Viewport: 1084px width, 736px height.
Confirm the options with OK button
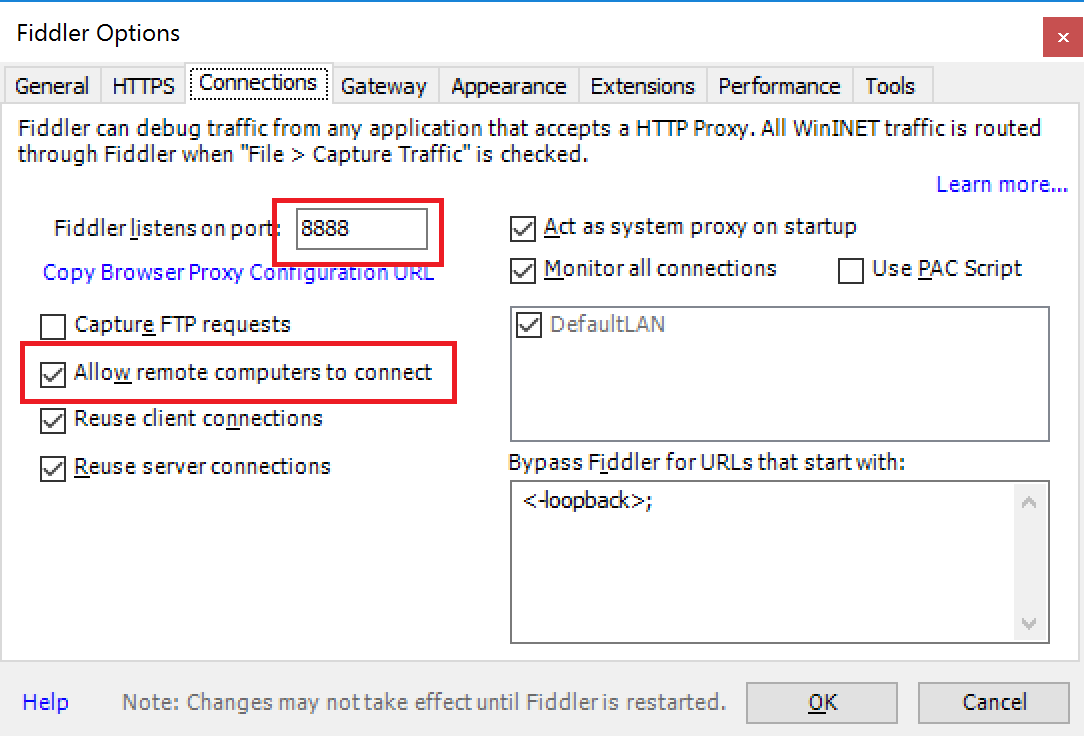click(x=822, y=703)
